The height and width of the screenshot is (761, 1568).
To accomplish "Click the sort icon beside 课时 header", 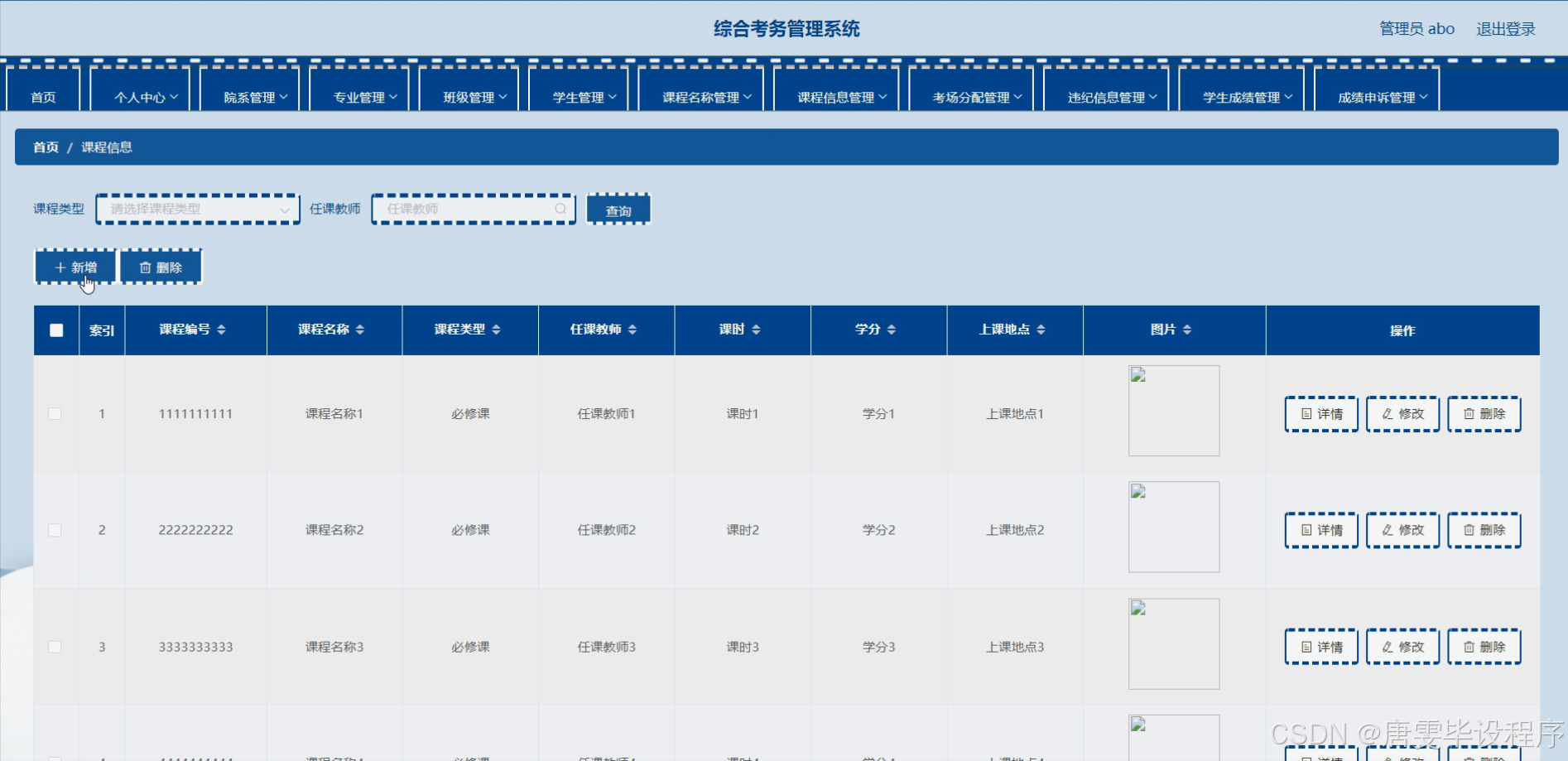I will 756,330.
